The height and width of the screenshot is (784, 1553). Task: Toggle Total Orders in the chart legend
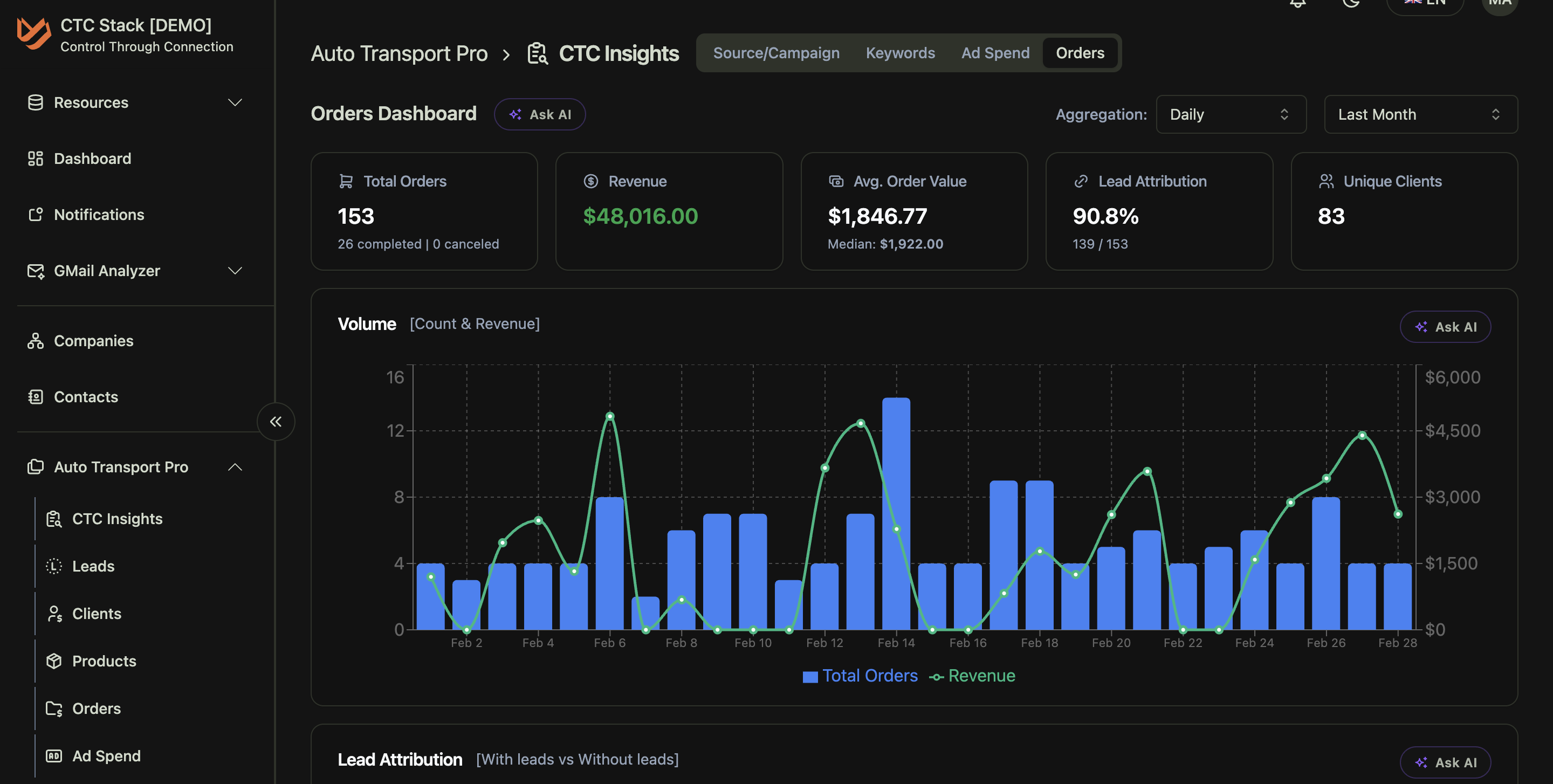click(x=860, y=676)
